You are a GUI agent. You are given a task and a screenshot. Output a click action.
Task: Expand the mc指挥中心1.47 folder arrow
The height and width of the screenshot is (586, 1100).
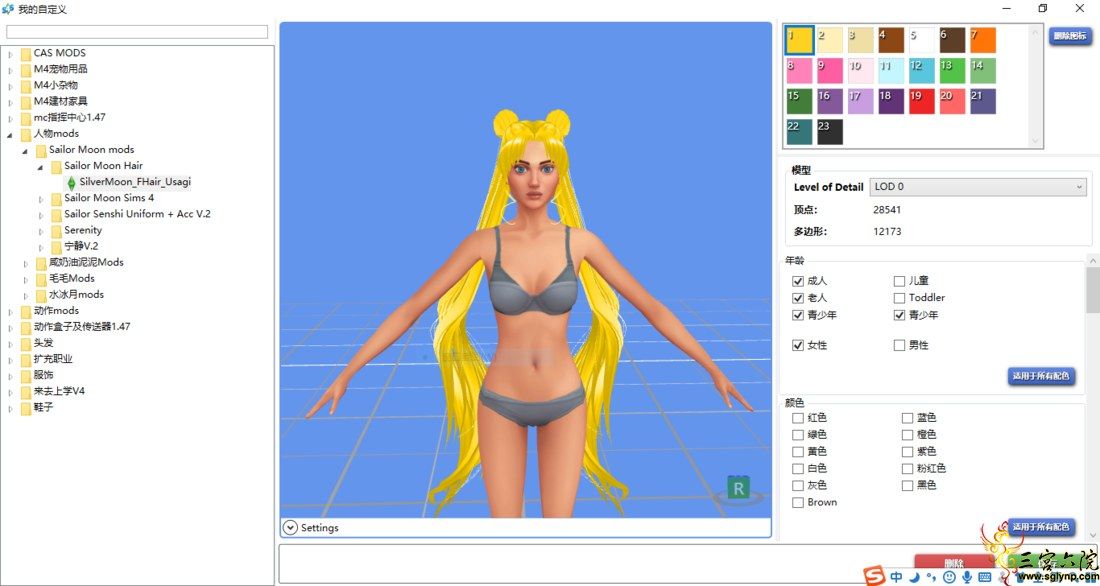pyautogui.click(x=11, y=119)
